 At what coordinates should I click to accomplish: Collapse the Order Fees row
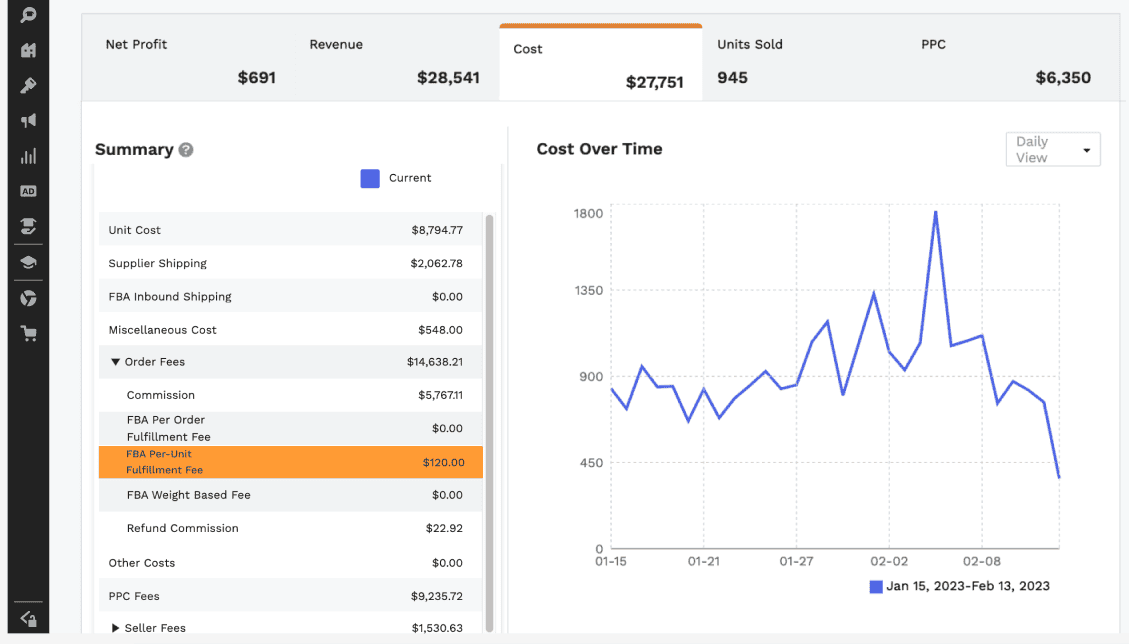[x=116, y=362]
